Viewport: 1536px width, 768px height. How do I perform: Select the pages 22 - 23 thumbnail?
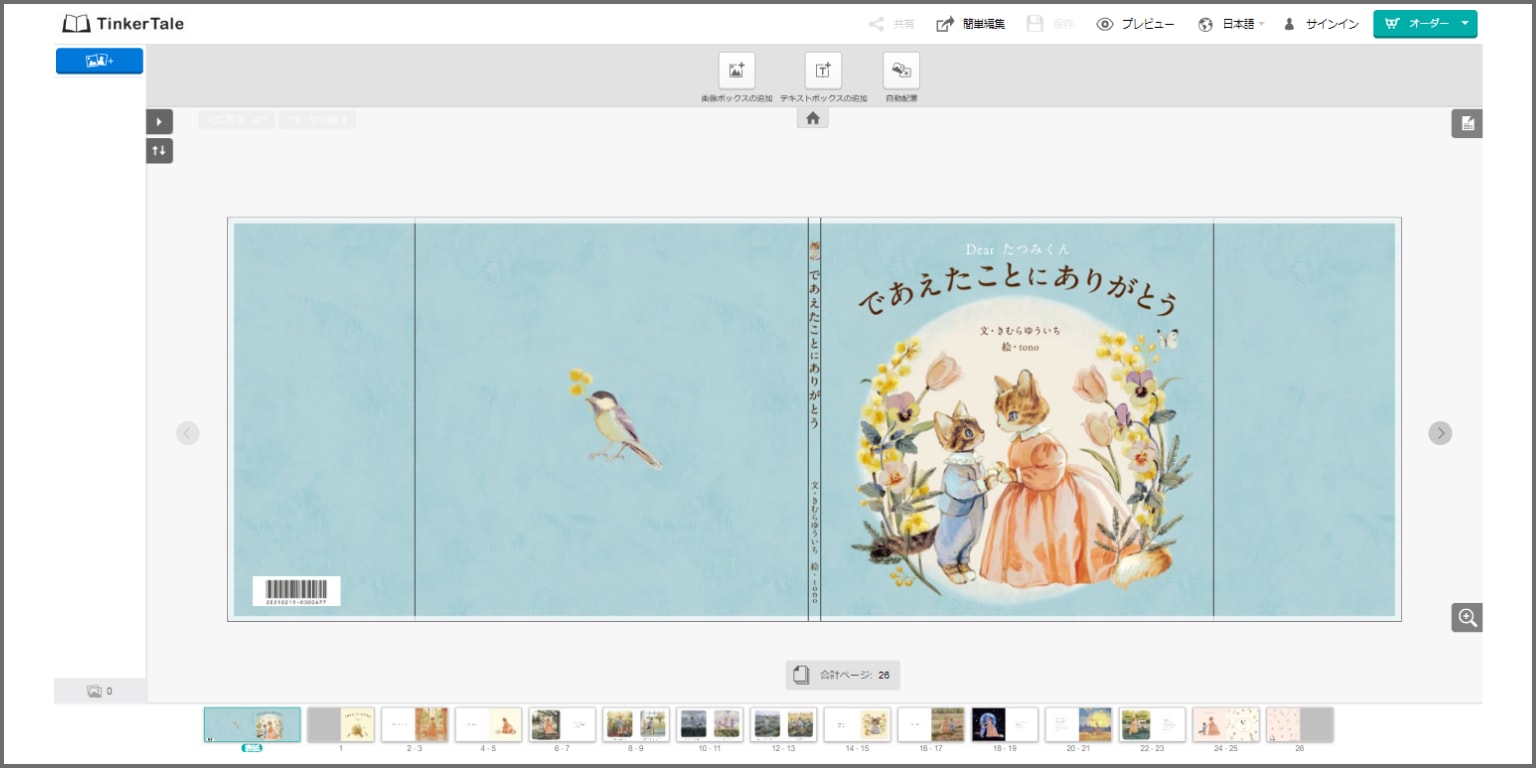(1152, 725)
